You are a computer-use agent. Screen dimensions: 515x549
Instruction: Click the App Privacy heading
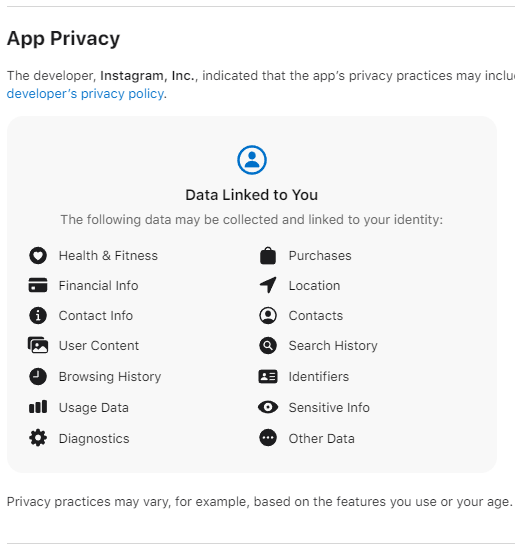tap(63, 38)
